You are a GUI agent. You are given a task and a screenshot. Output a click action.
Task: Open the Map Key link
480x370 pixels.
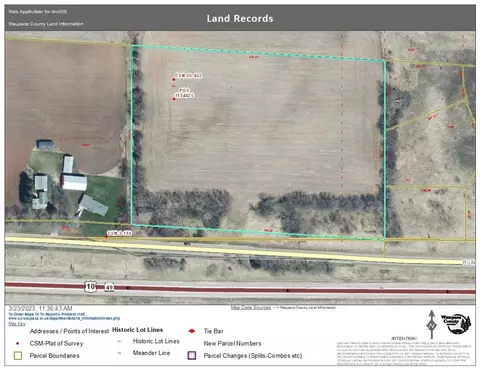(17, 324)
